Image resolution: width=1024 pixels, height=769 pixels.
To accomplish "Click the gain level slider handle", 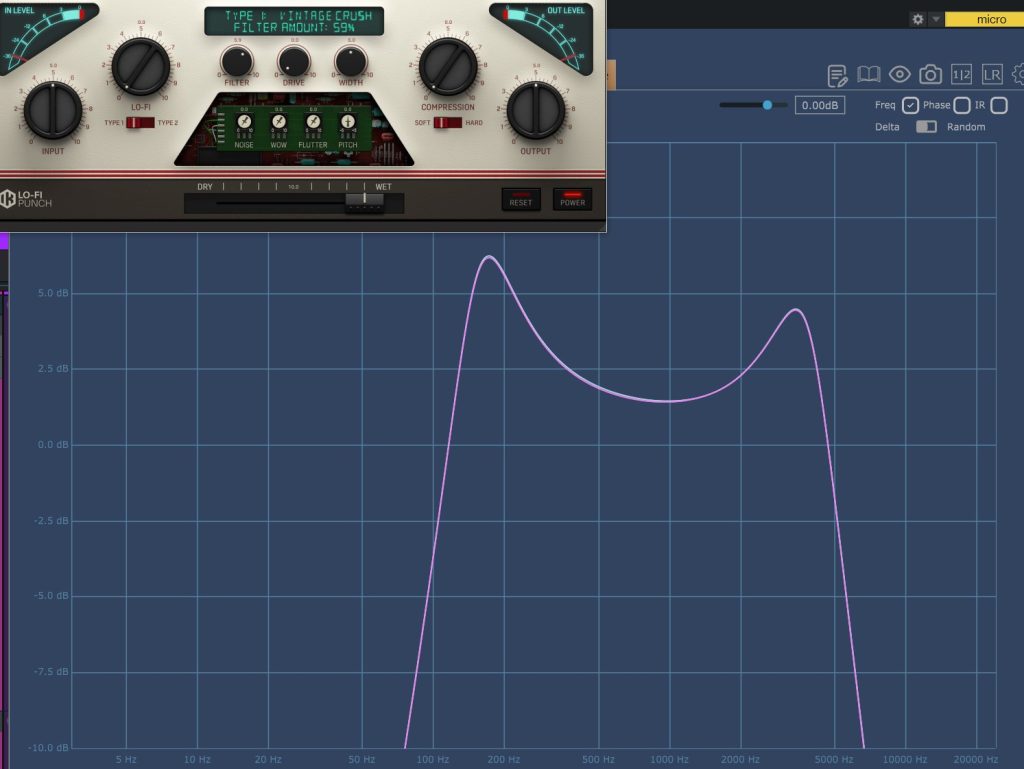I will click(768, 105).
